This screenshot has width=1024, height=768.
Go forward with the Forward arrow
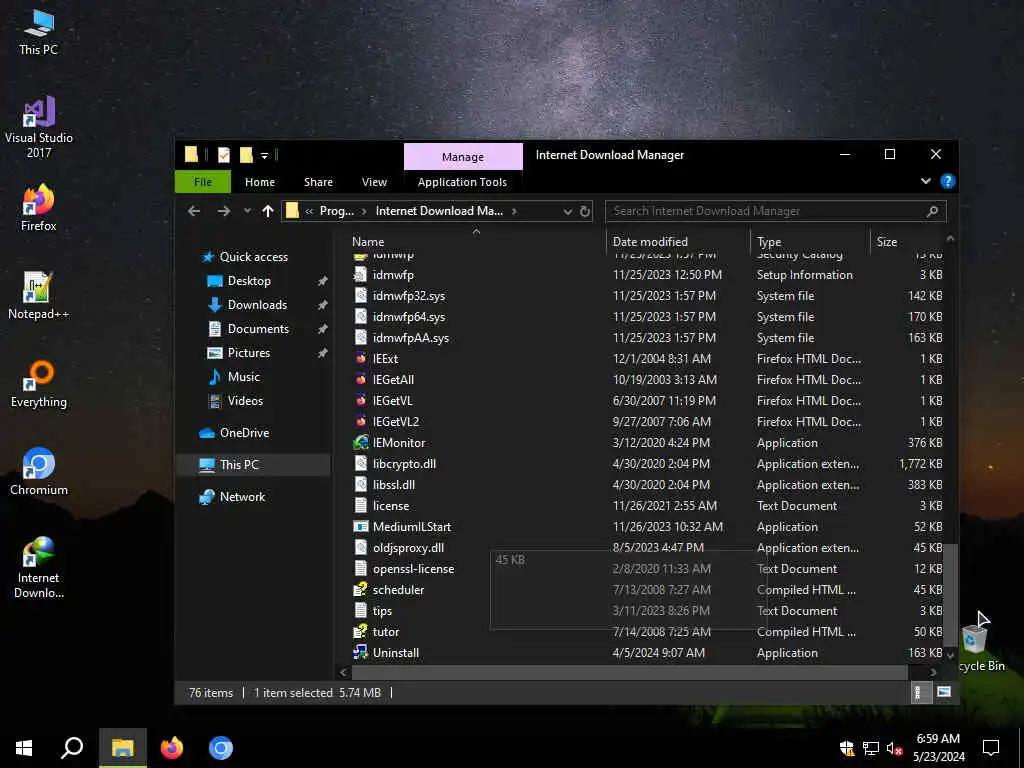[x=223, y=211]
